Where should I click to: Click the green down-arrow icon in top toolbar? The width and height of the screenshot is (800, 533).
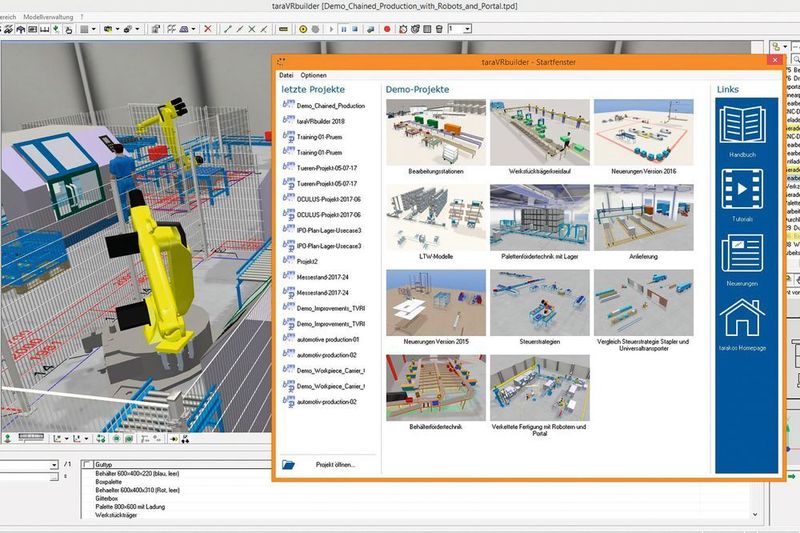click(x=56, y=29)
